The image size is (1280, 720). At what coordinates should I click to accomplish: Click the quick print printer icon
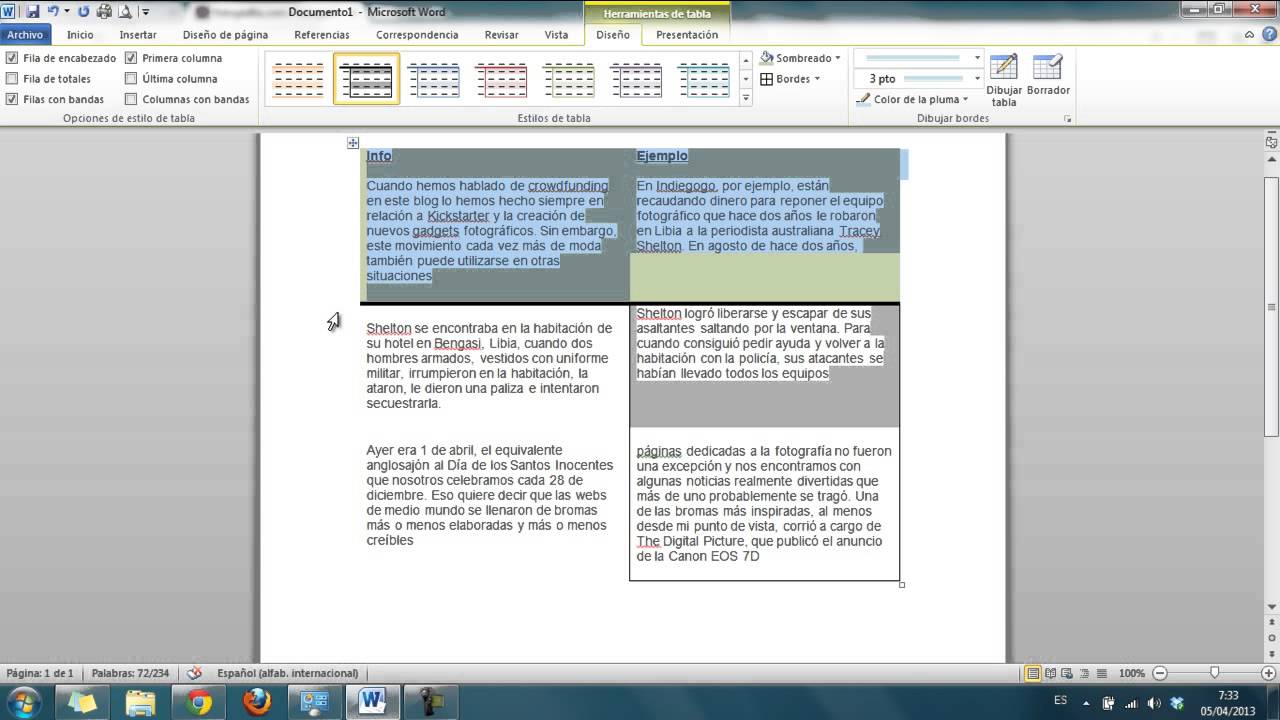[104, 12]
